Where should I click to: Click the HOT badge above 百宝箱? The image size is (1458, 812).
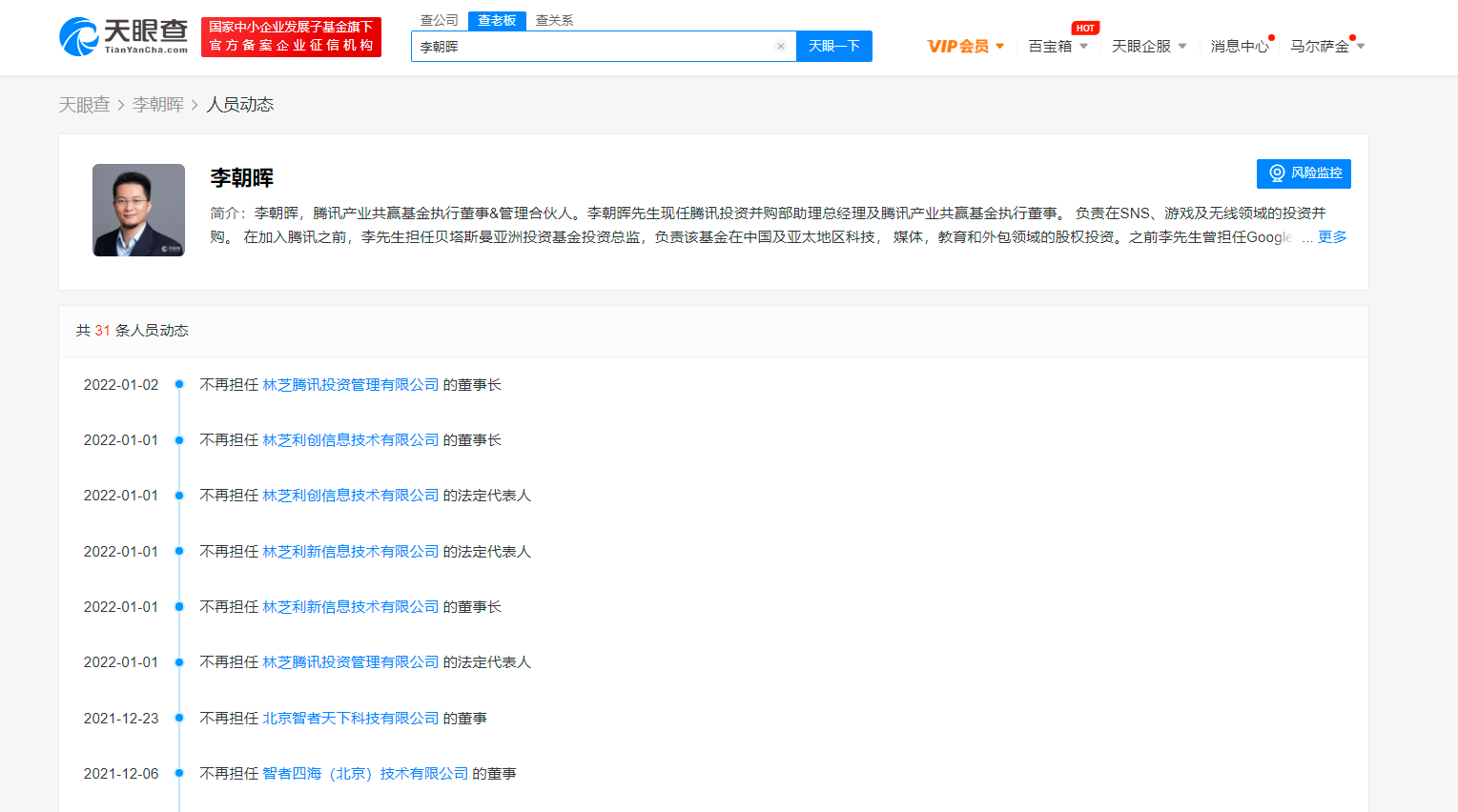[x=1085, y=28]
